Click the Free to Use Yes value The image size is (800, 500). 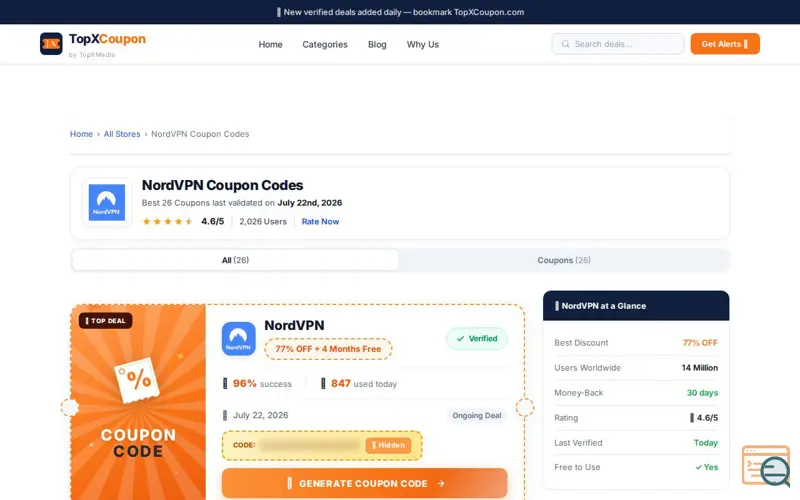tap(707, 467)
